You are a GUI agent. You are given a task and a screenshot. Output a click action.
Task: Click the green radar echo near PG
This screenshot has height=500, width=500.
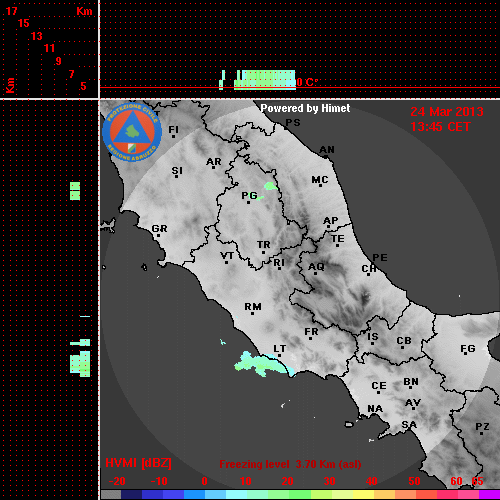point(271,186)
